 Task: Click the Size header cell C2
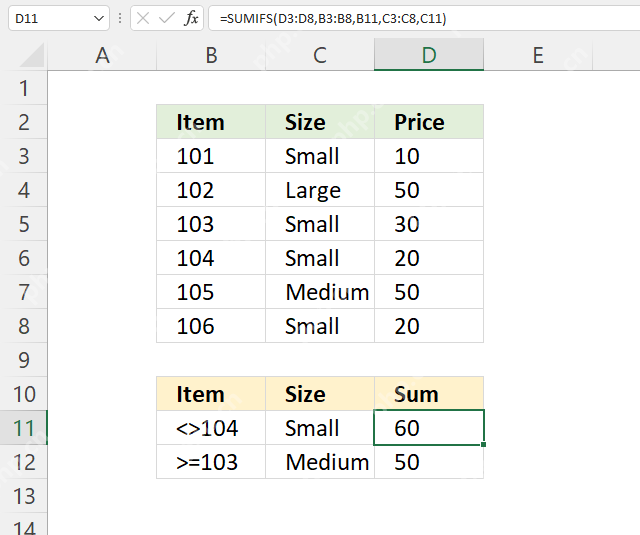coord(320,122)
